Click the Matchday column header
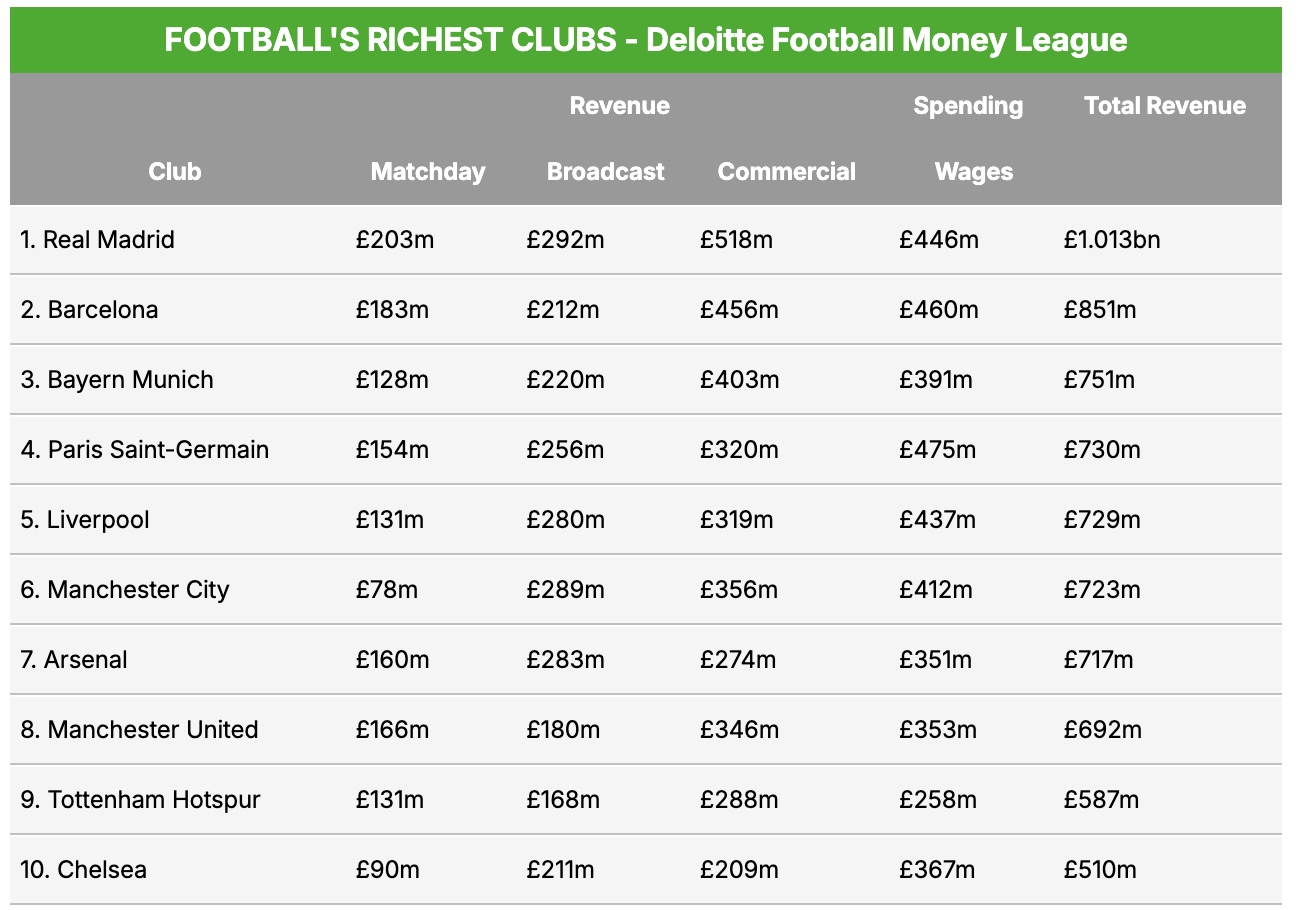This screenshot has width=1300, height=910. [428, 172]
